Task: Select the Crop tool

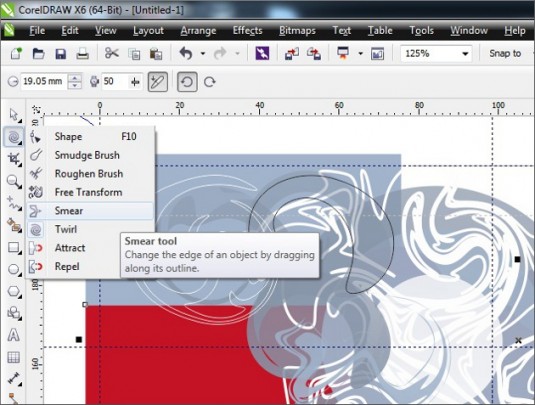Action: (14, 159)
